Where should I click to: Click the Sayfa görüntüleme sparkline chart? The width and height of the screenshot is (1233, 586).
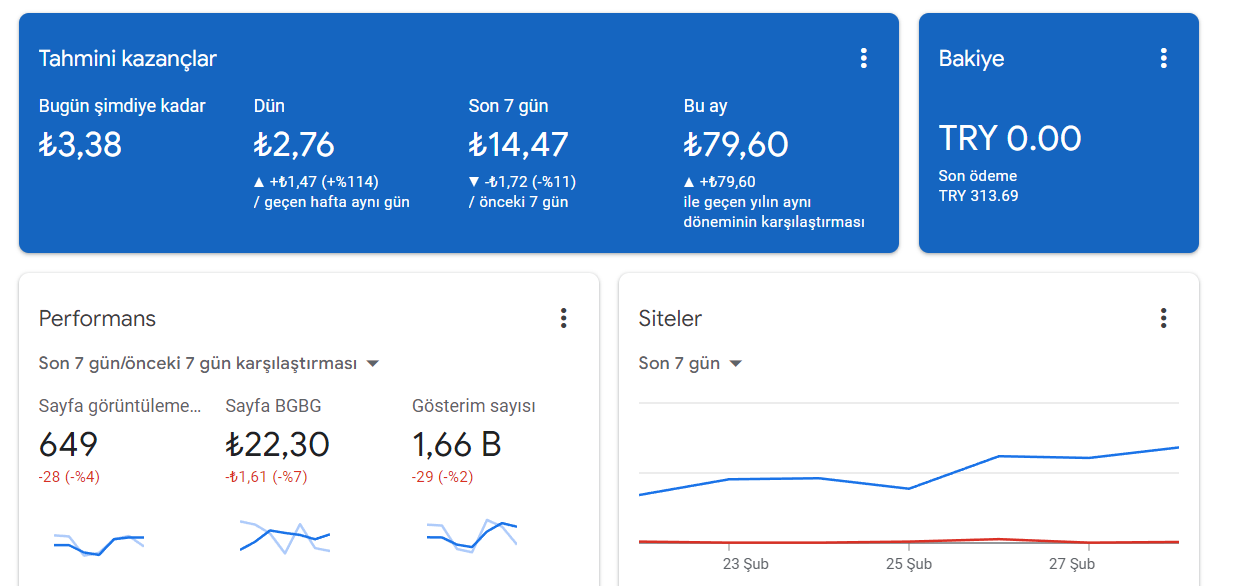(98, 542)
